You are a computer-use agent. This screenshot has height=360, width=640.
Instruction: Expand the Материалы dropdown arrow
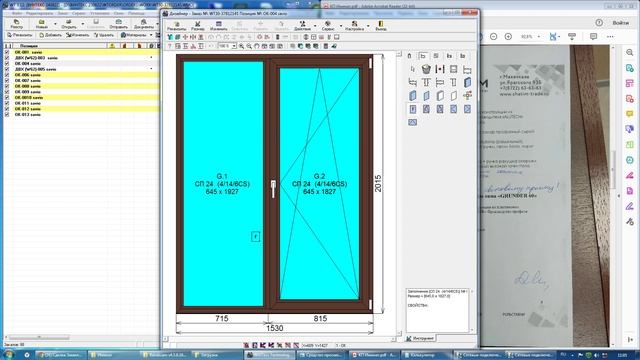pyautogui.click(x=151, y=35)
